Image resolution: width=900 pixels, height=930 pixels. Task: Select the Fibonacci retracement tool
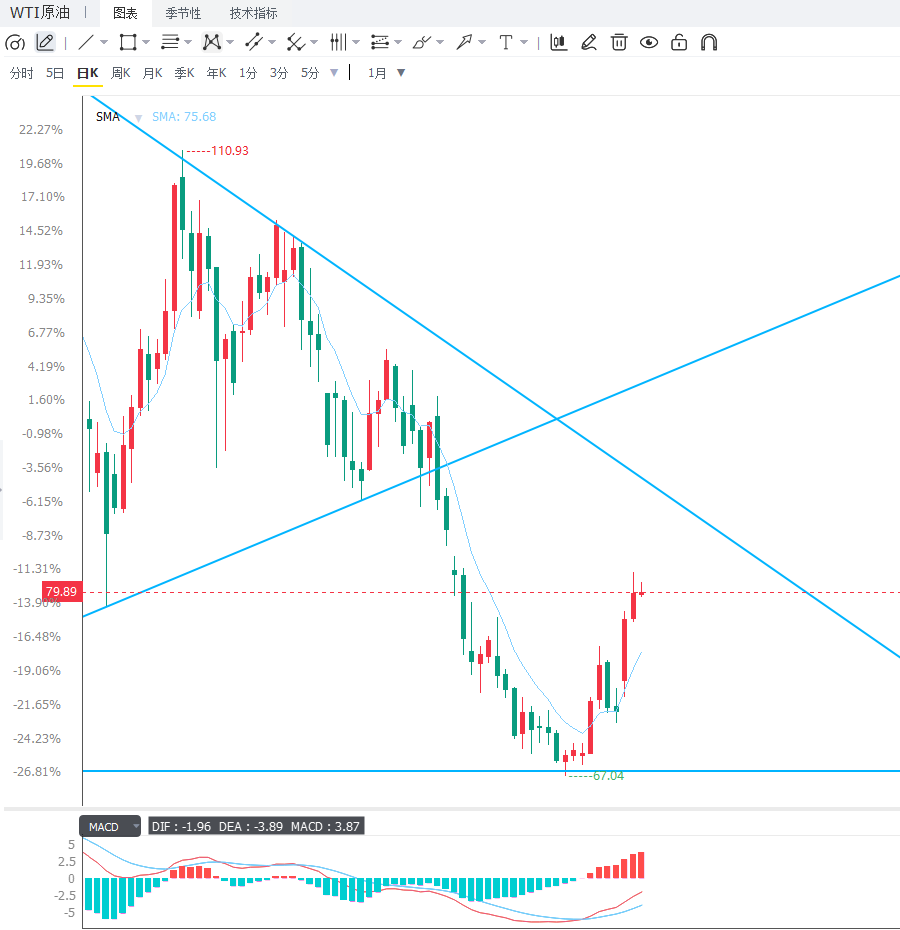point(380,43)
